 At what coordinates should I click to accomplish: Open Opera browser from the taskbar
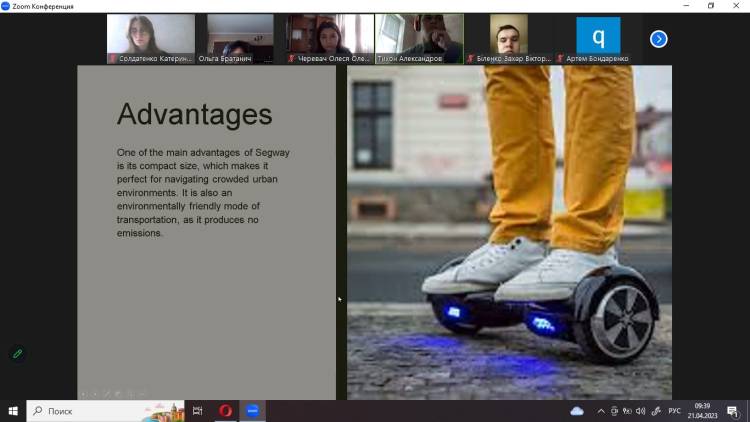point(226,411)
